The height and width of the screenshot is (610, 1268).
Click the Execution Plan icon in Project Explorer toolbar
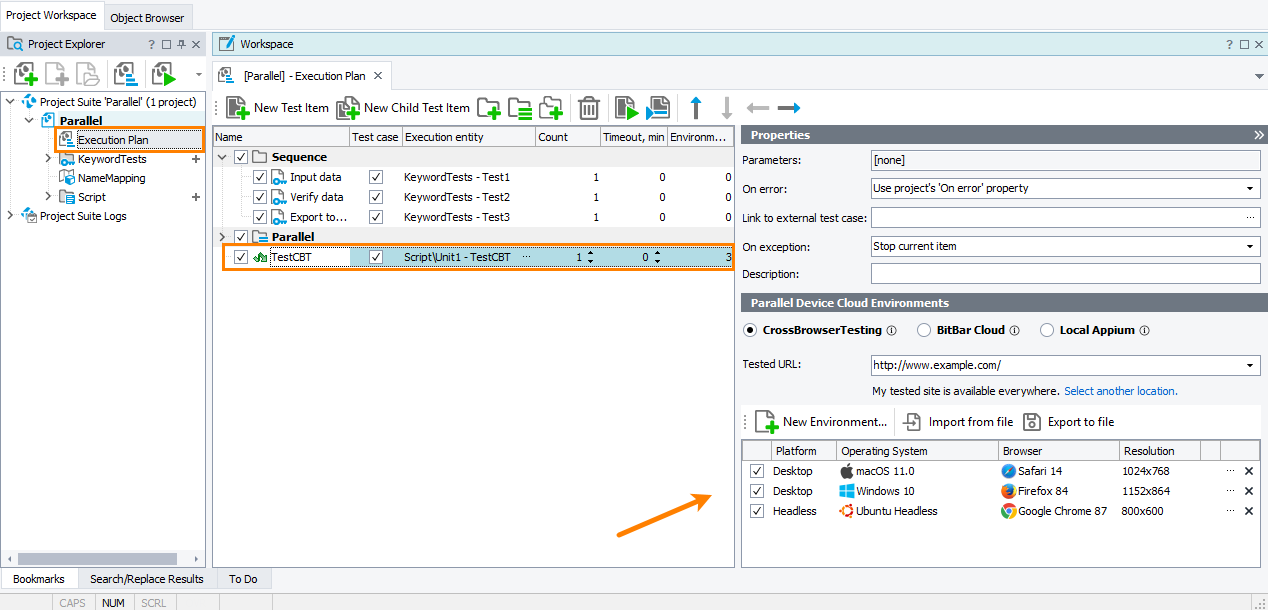[x=125, y=73]
